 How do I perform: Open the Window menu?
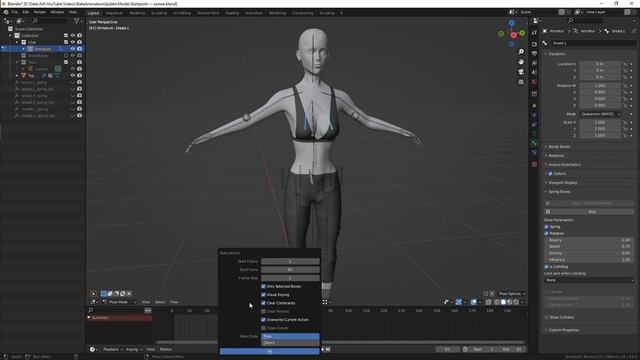click(57, 12)
